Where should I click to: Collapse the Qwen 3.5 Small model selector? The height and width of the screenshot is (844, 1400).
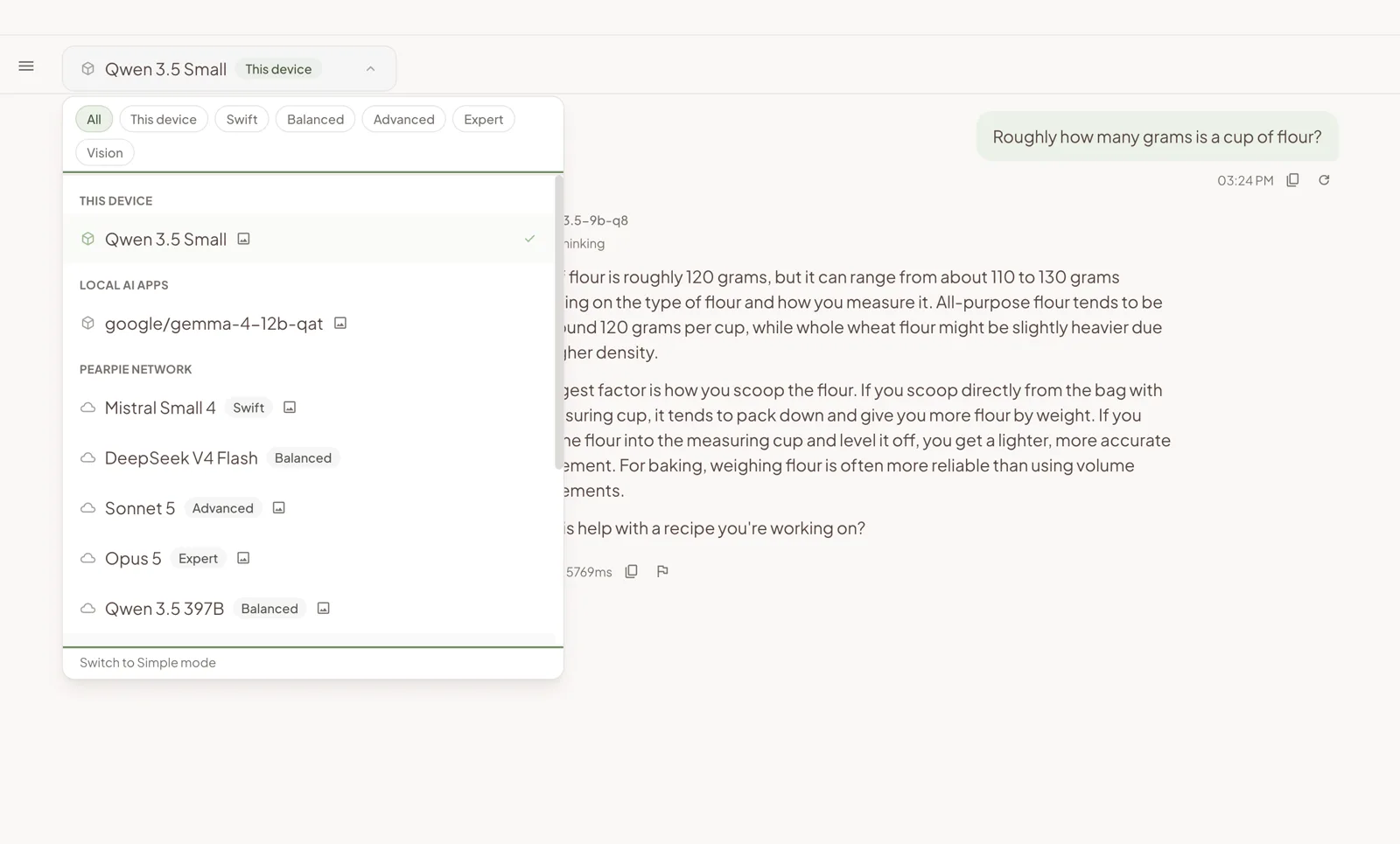click(229, 68)
